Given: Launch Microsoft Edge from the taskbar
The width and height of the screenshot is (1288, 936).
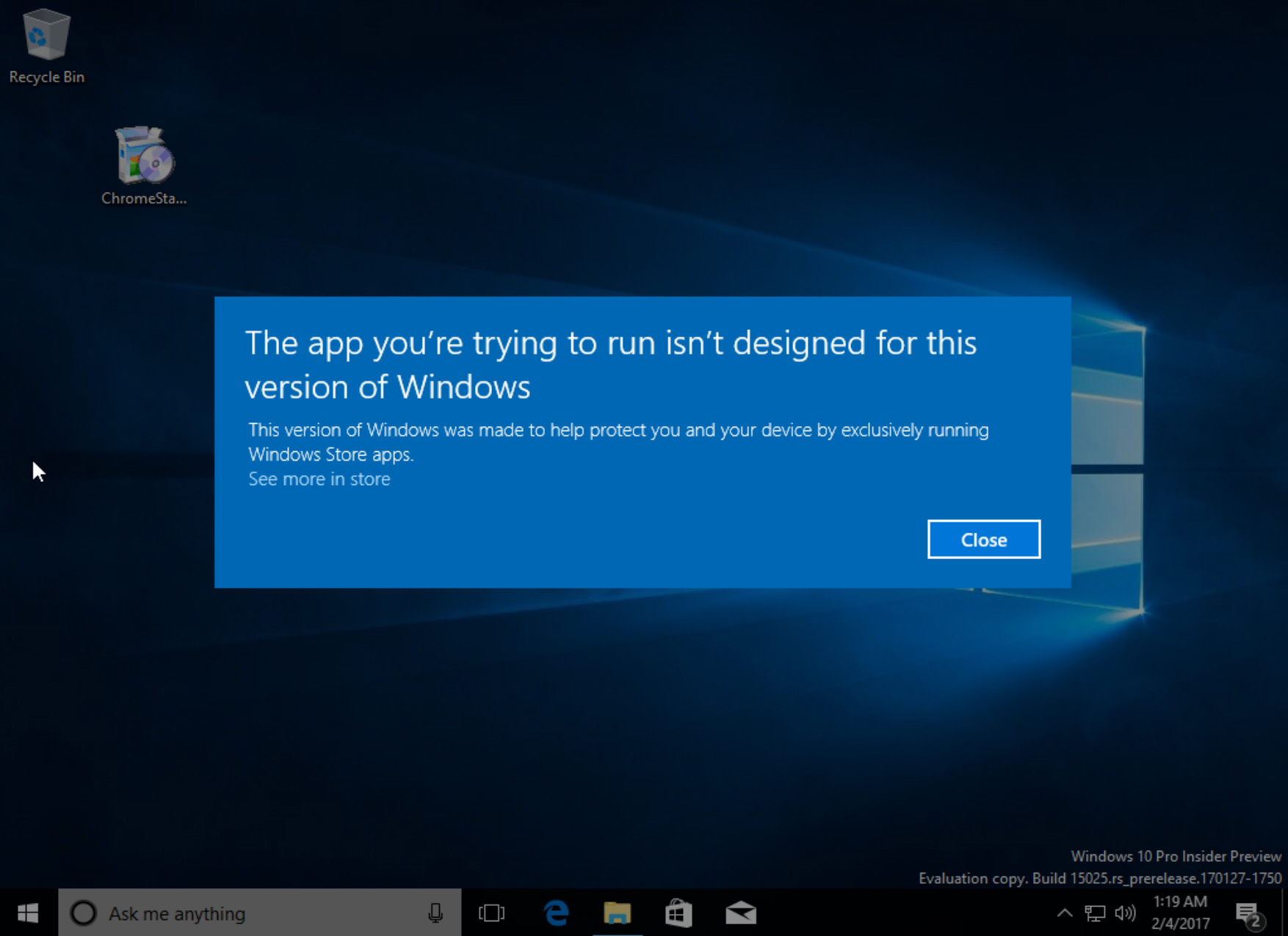Looking at the screenshot, I should pyautogui.click(x=556, y=913).
